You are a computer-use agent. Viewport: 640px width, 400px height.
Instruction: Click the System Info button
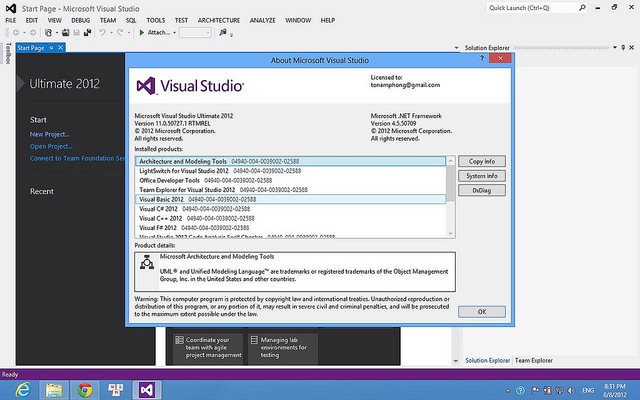(482, 176)
